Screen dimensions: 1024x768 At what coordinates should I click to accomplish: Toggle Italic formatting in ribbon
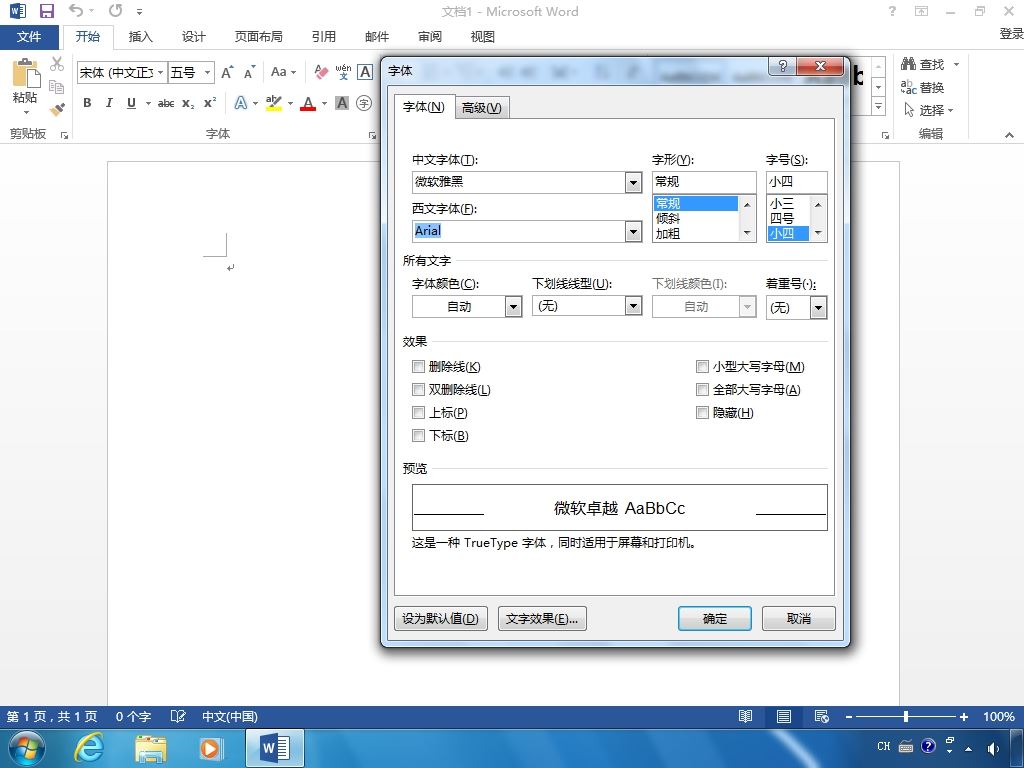click(109, 103)
